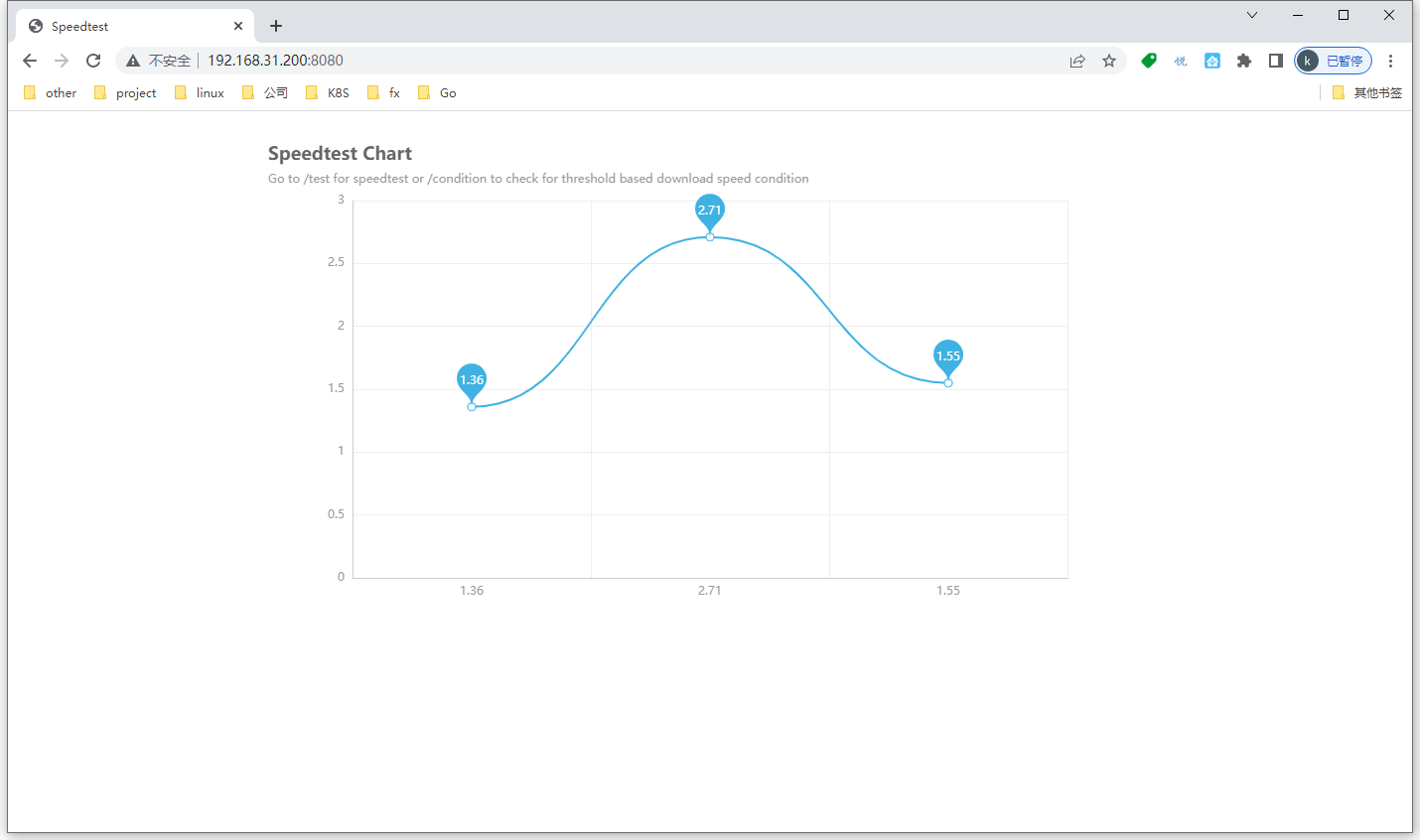The width and height of the screenshot is (1420, 840).
Task: Open the blue house extension icon
Action: tap(1212, 61)
